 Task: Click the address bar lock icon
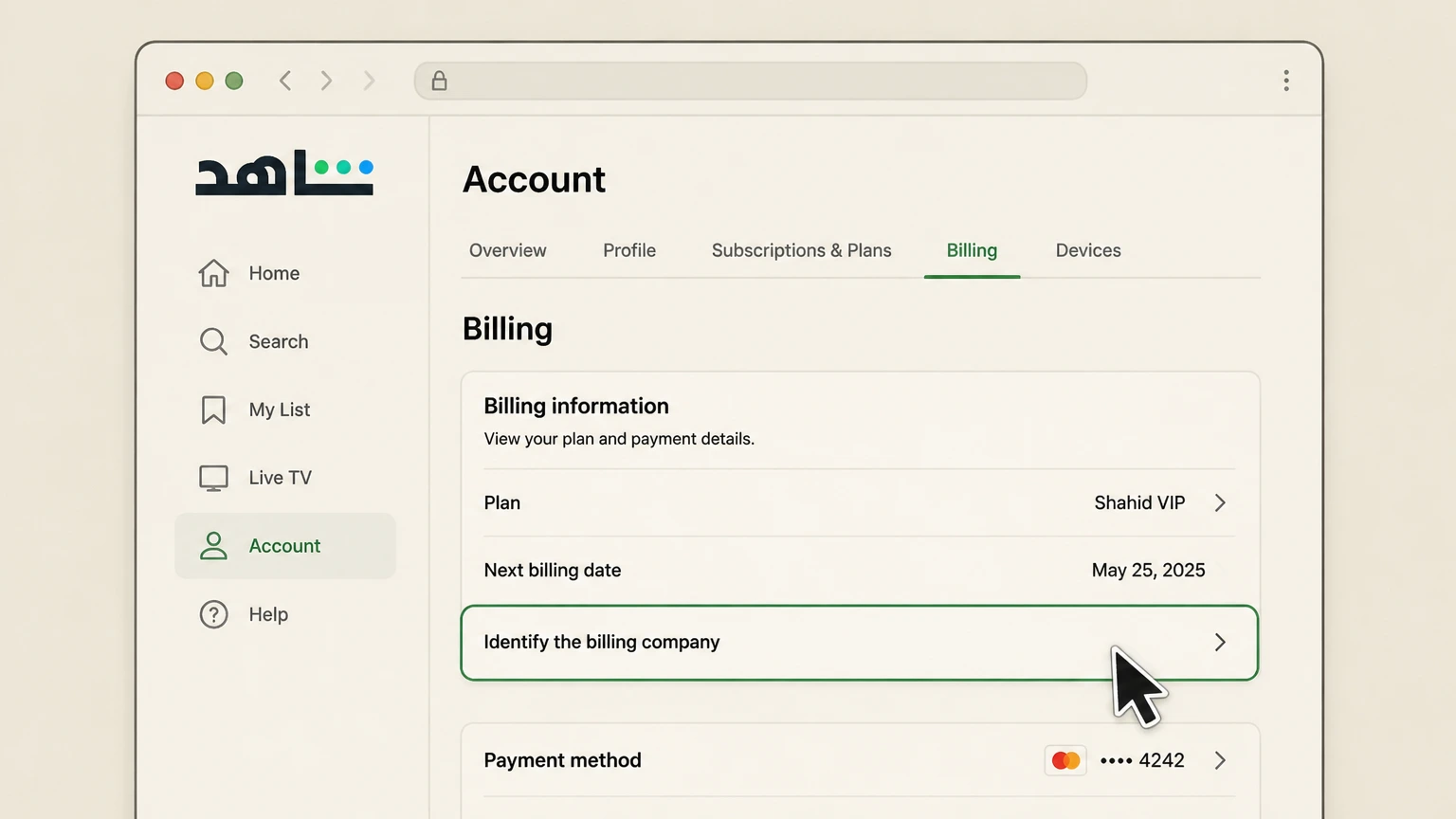coord(439,81)
